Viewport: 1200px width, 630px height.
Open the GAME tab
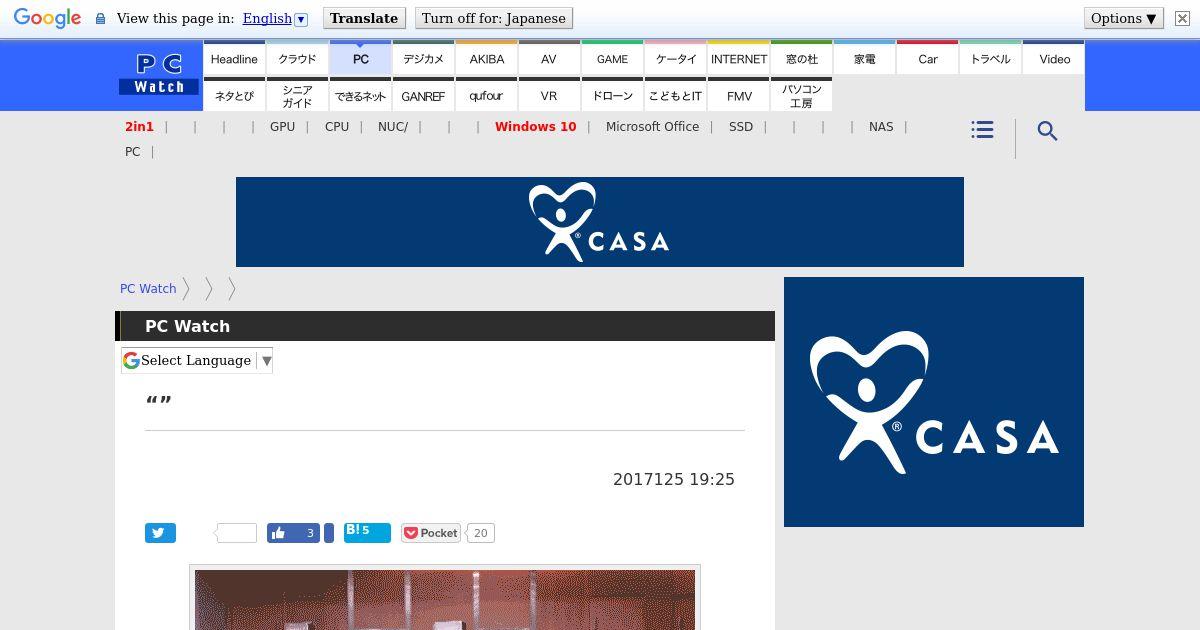613,58
